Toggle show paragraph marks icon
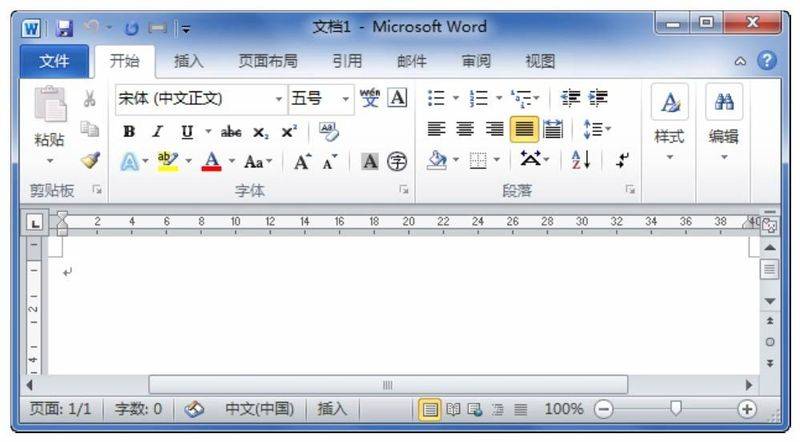 pos(622,160)
